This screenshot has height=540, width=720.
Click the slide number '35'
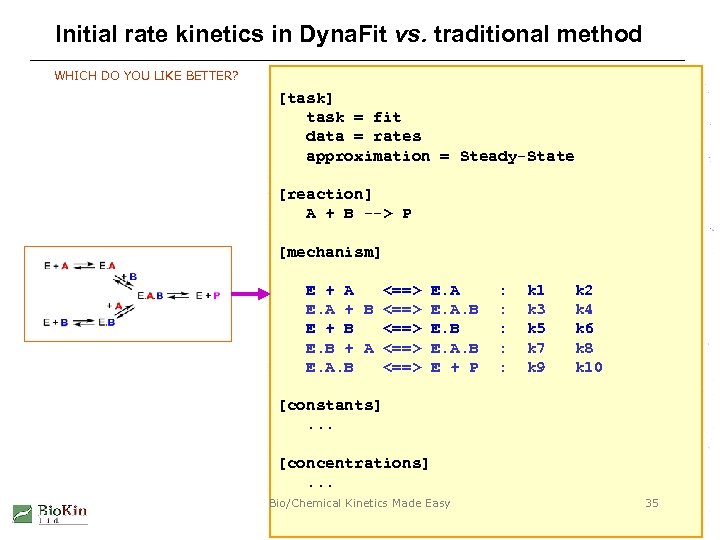(652, 503)
